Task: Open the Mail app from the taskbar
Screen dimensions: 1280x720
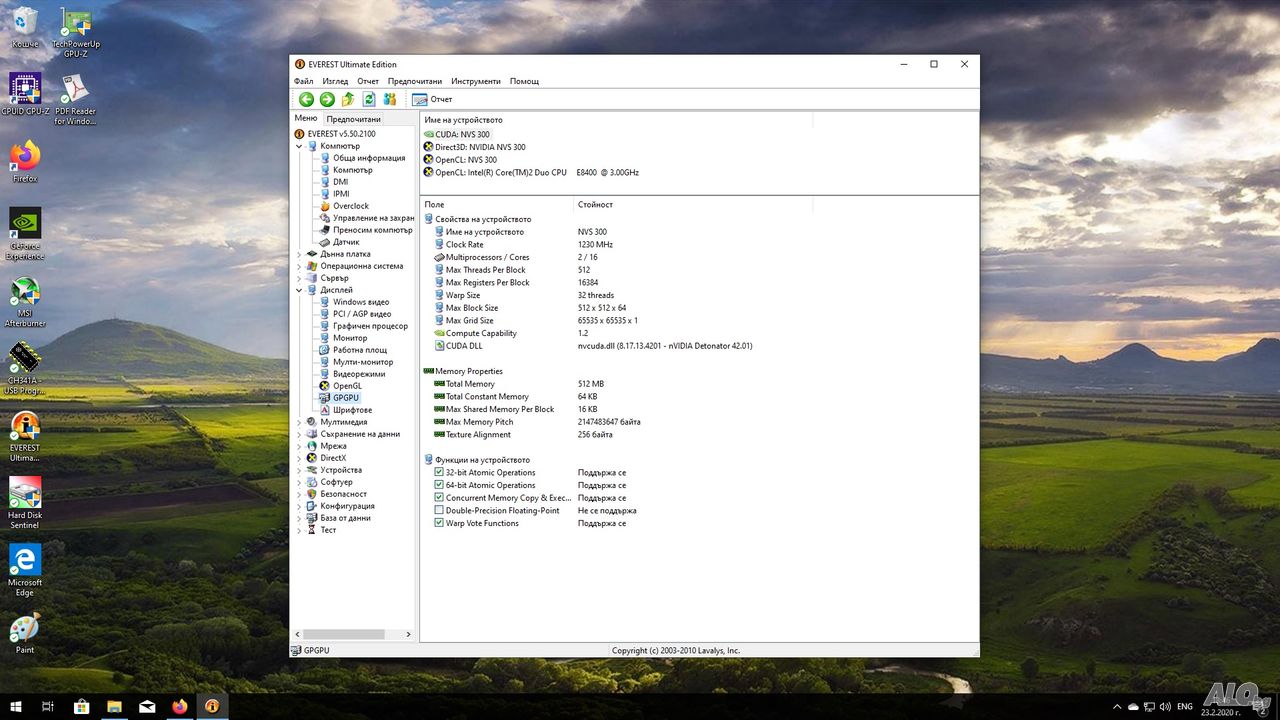Action: (x=147, y=706)
